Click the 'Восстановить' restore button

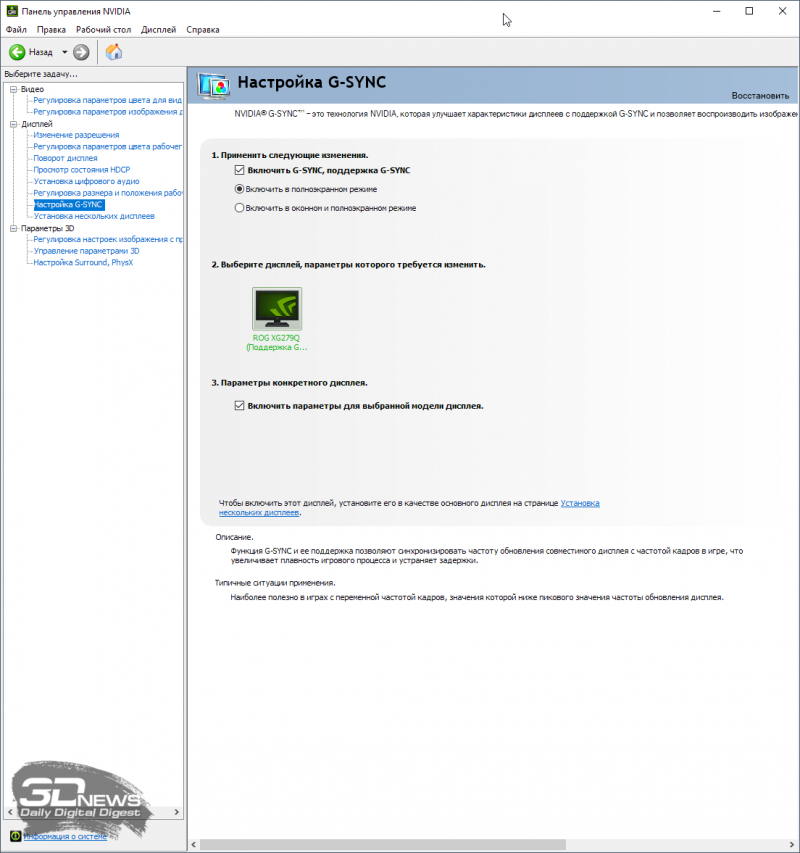pyautogui.click(x=760, y=96)
